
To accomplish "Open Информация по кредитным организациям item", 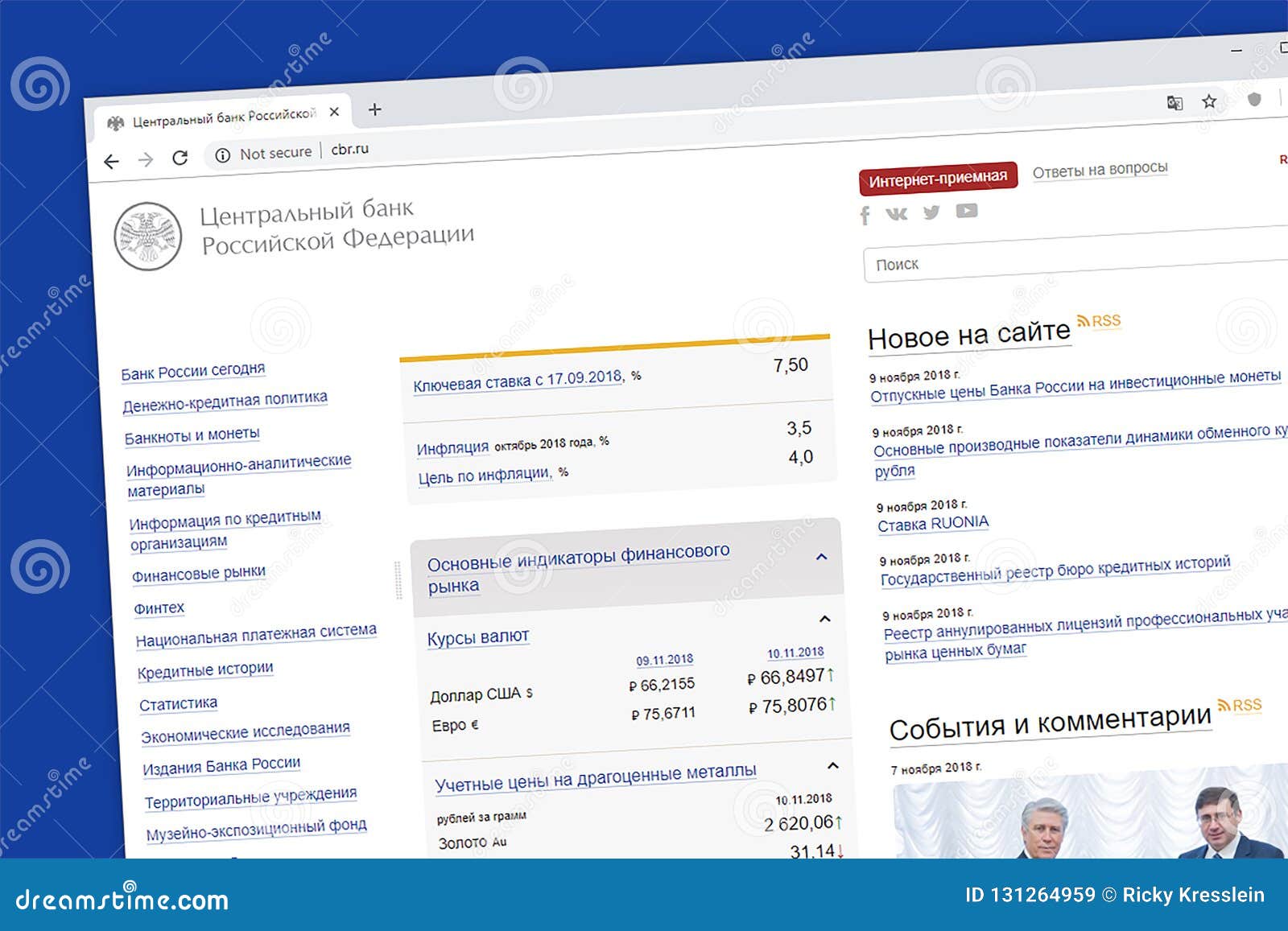I will (x=225, y=529).
